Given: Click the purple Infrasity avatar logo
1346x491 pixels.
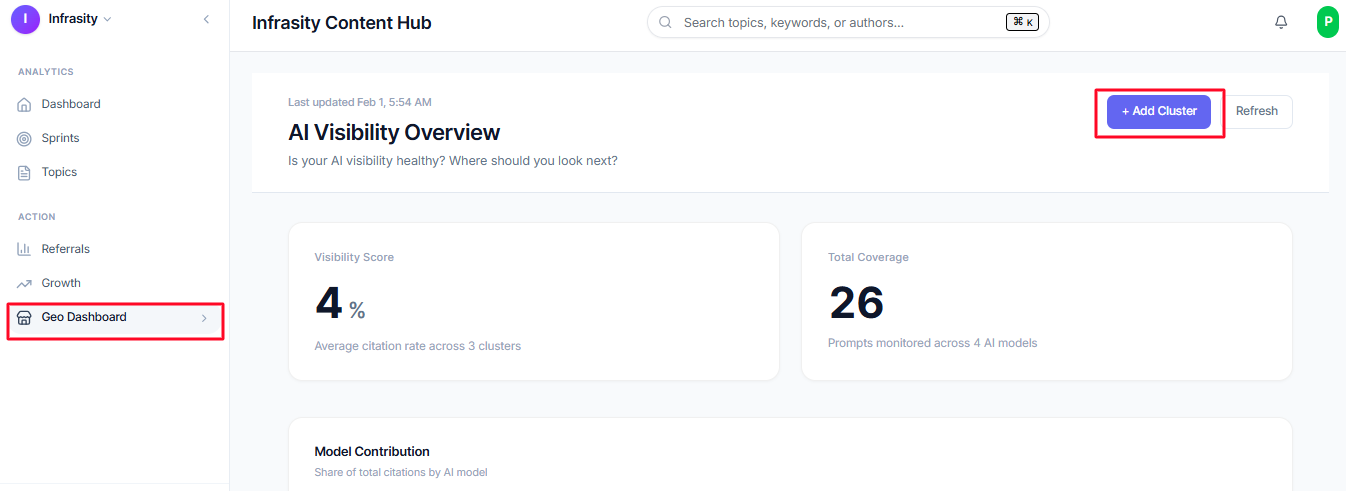Looking at the screenshot, I should click(25, 19).
